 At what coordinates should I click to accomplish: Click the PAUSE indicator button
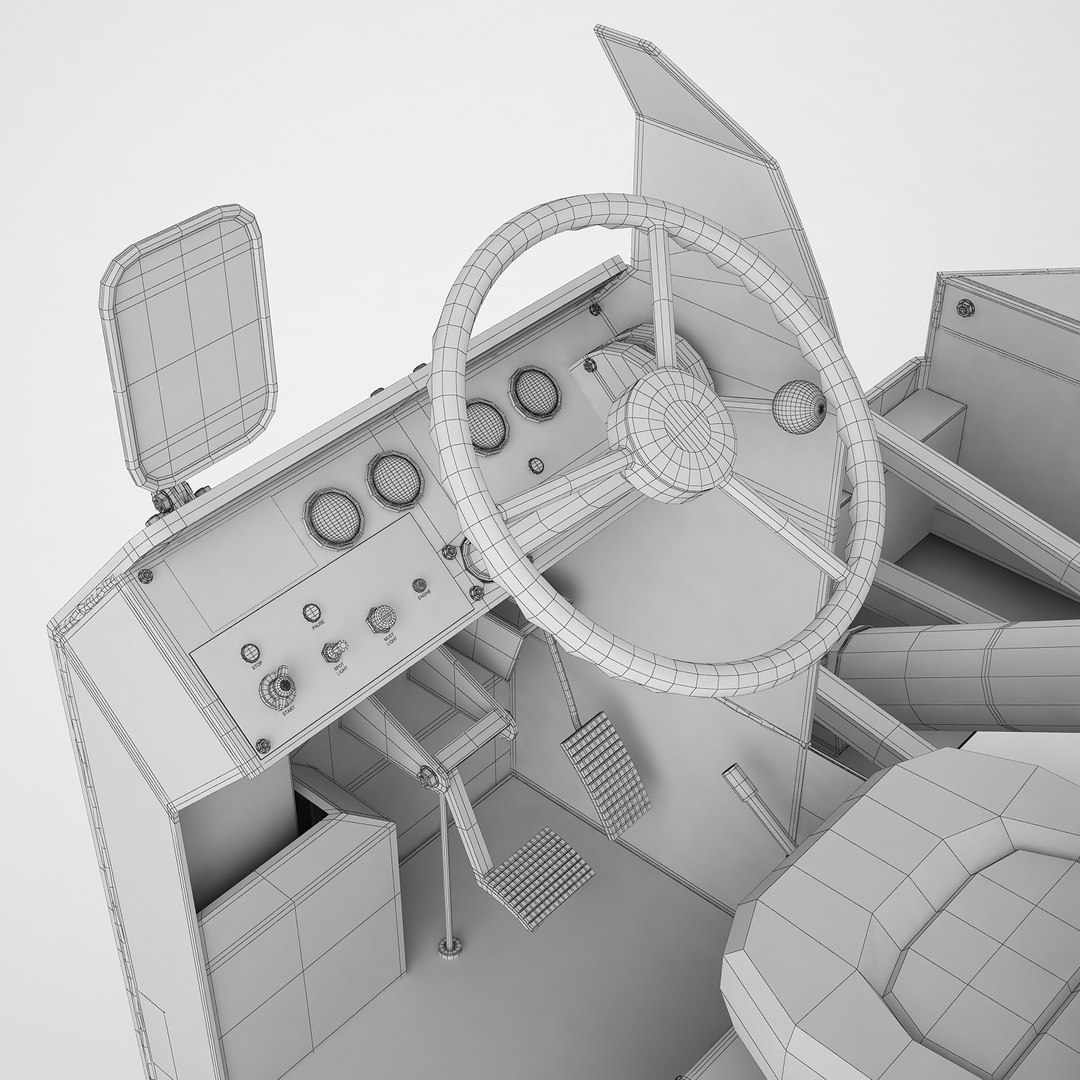(311, 612)
